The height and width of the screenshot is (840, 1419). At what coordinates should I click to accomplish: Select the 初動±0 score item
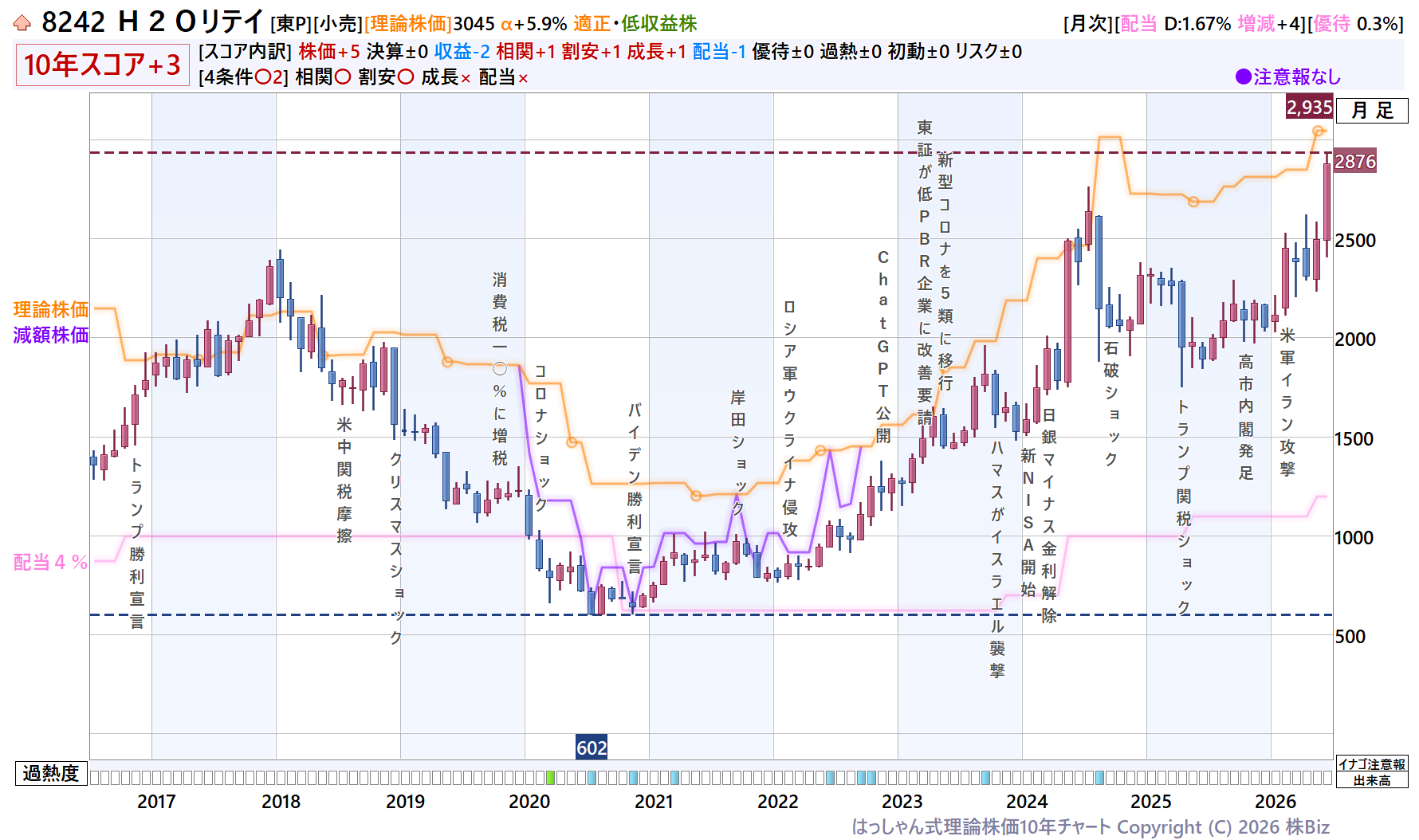coord(918,52)
